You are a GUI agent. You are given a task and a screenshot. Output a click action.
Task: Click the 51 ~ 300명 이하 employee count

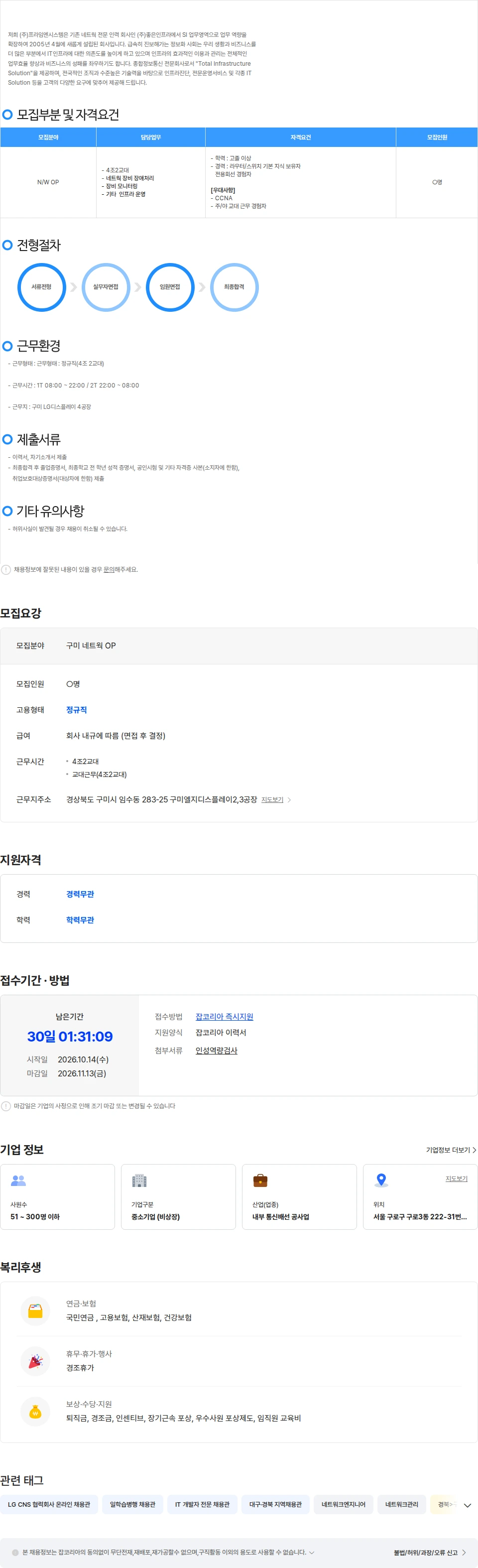pyautogui.click(x=35, y=1217)
